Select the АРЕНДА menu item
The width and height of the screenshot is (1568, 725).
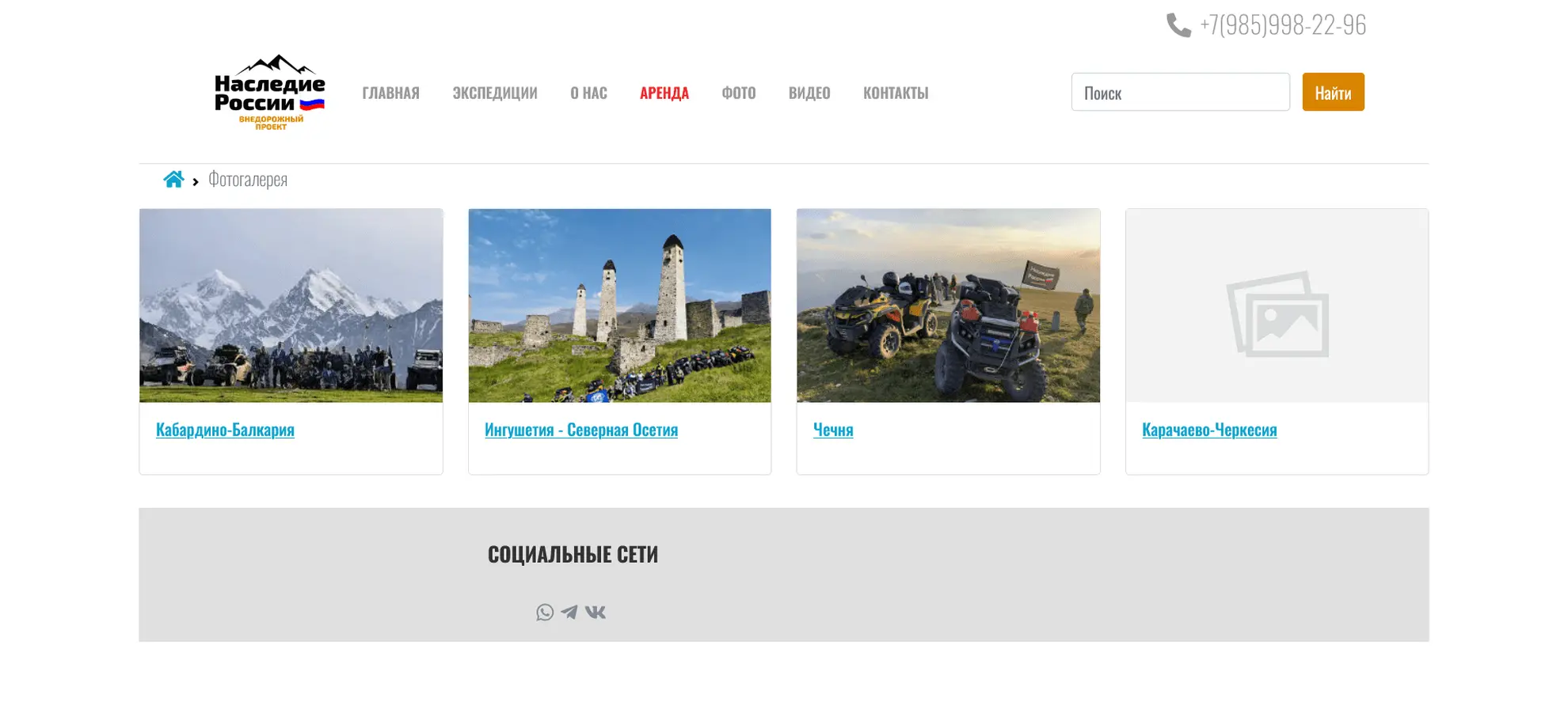click(x=664, y=93)
